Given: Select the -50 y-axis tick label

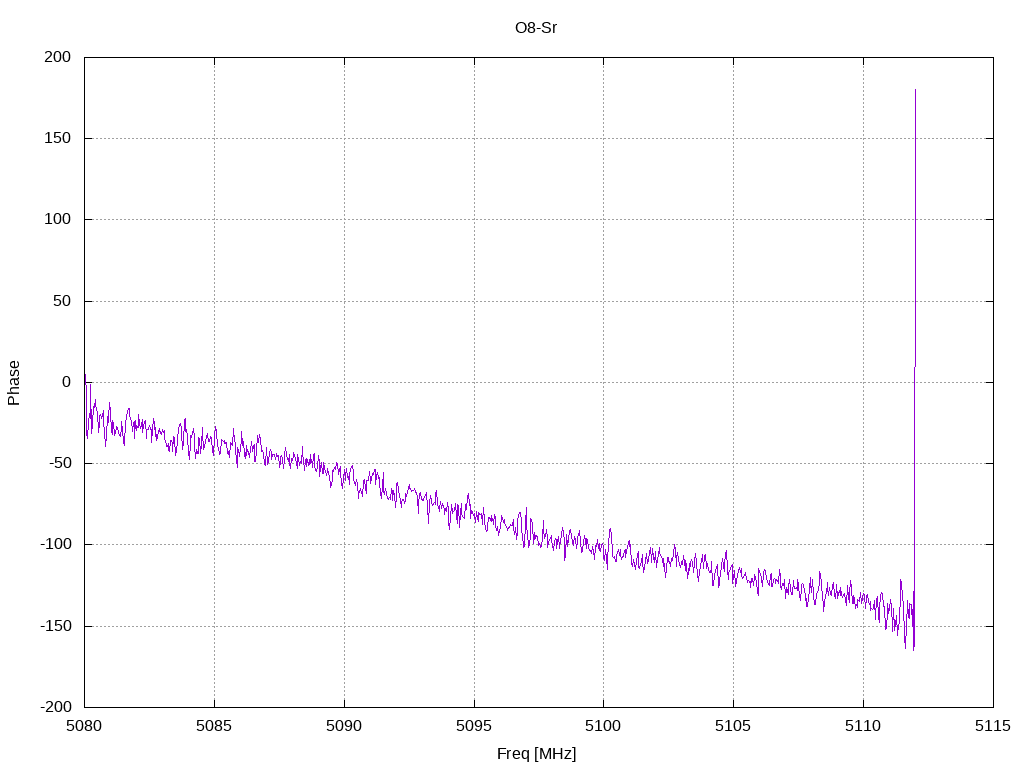Looking at the screenshot, I should coord(59,463).
